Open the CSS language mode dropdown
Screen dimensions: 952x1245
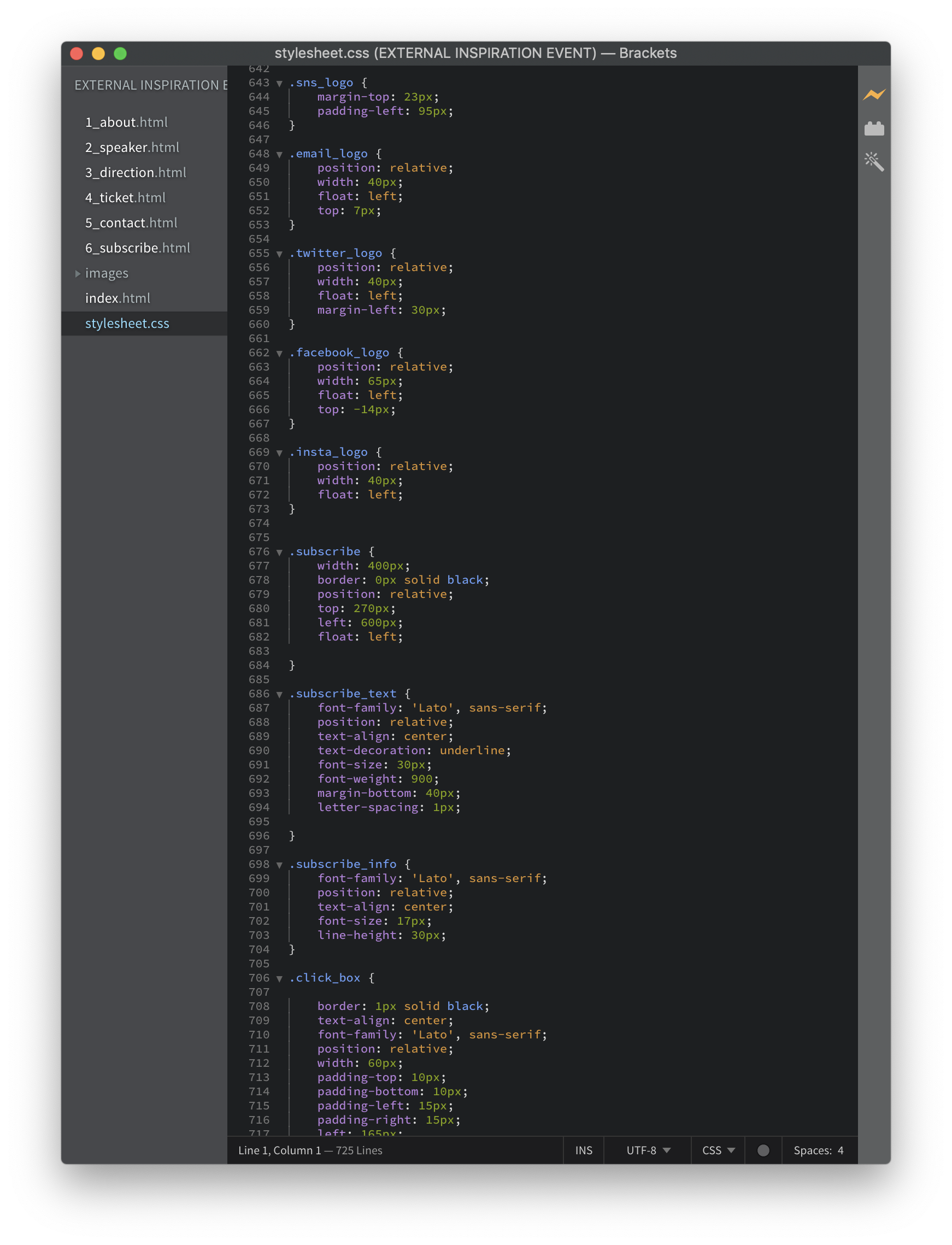pos(718,1150)
